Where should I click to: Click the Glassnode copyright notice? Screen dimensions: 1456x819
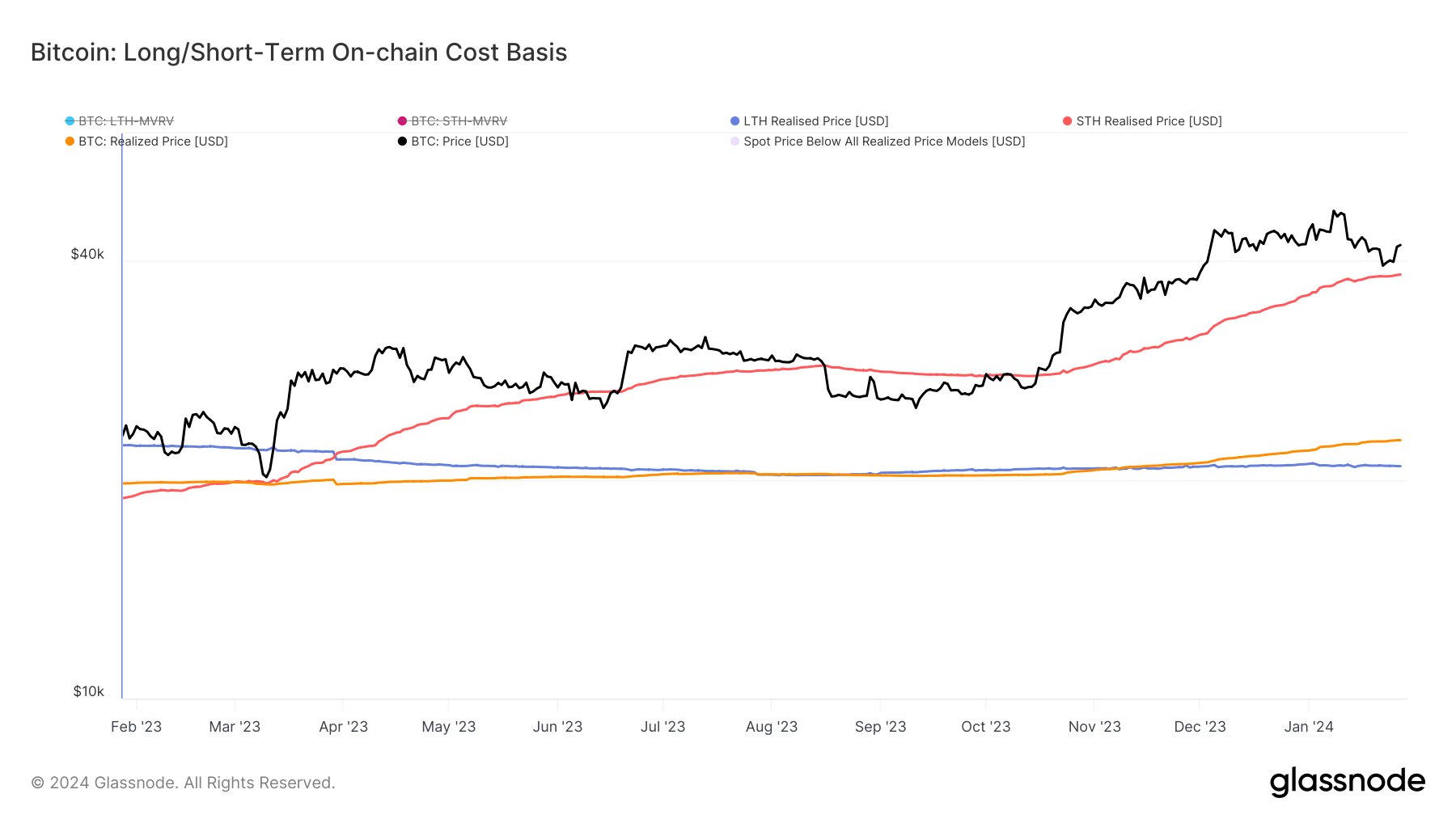183,783
